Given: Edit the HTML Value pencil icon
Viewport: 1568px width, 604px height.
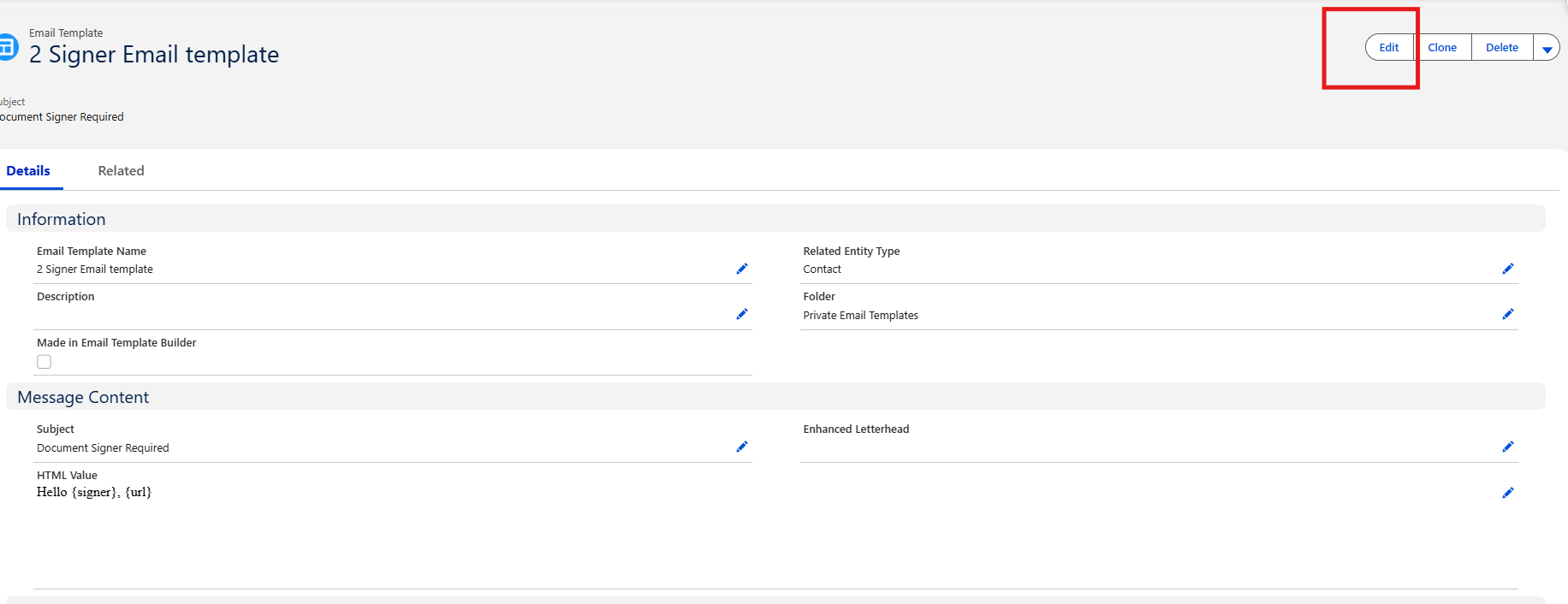Looking at the screenshot, I should pyautogui.click(x=1508, y=493).
